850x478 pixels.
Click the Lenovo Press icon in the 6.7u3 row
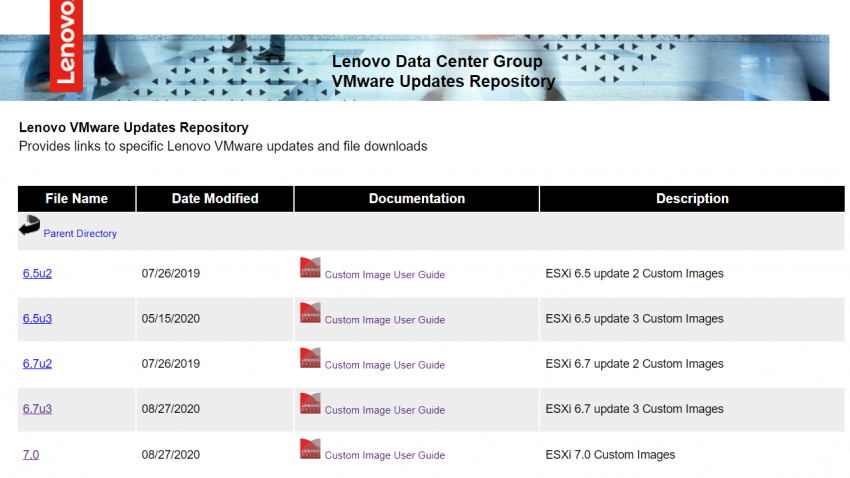click(310, 403)
